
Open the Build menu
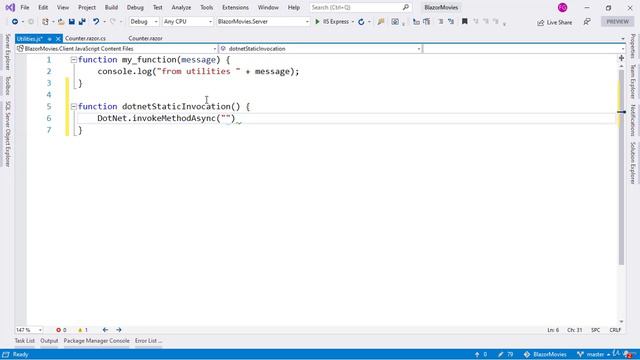coord(111,7)
